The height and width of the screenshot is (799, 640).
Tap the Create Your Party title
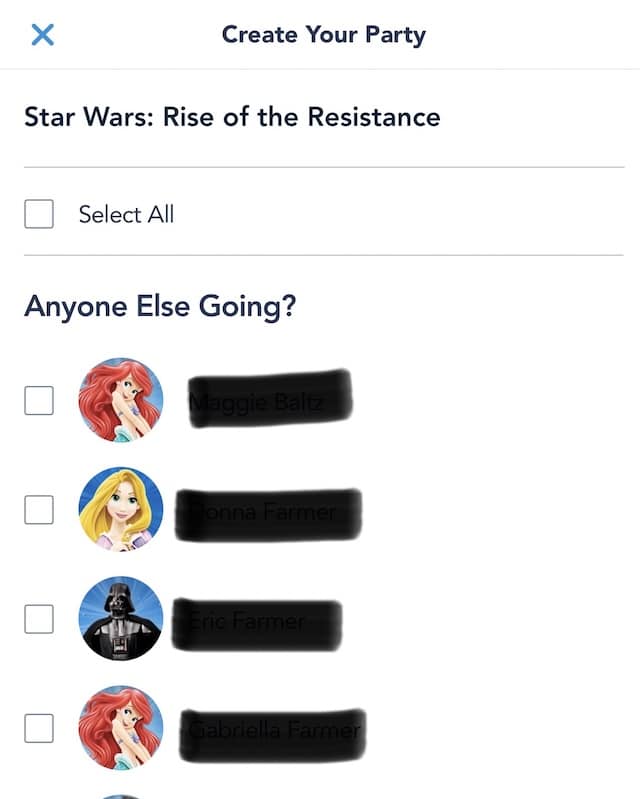tap(324, 35)
